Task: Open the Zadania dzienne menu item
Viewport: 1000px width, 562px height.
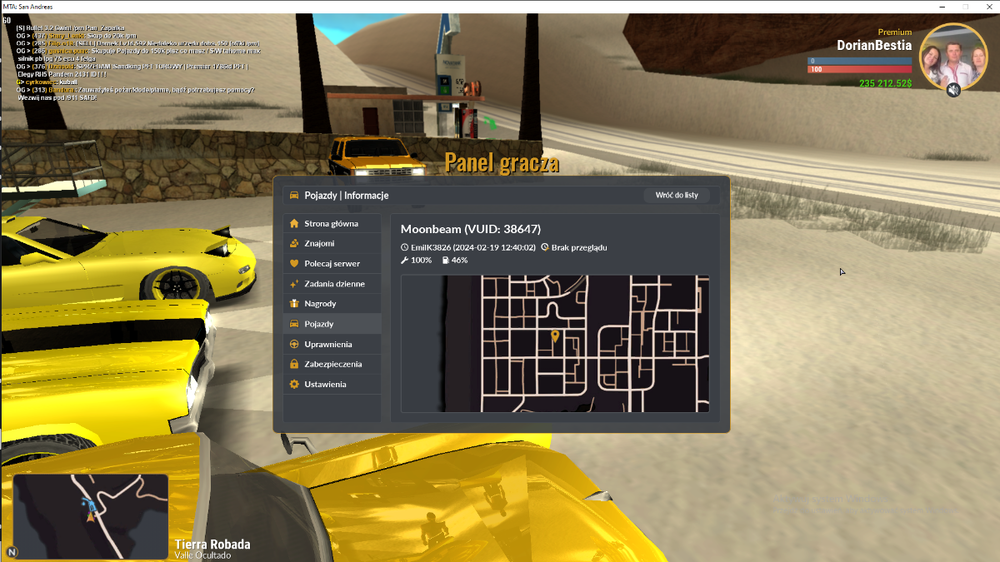Action: pos(332,283)
